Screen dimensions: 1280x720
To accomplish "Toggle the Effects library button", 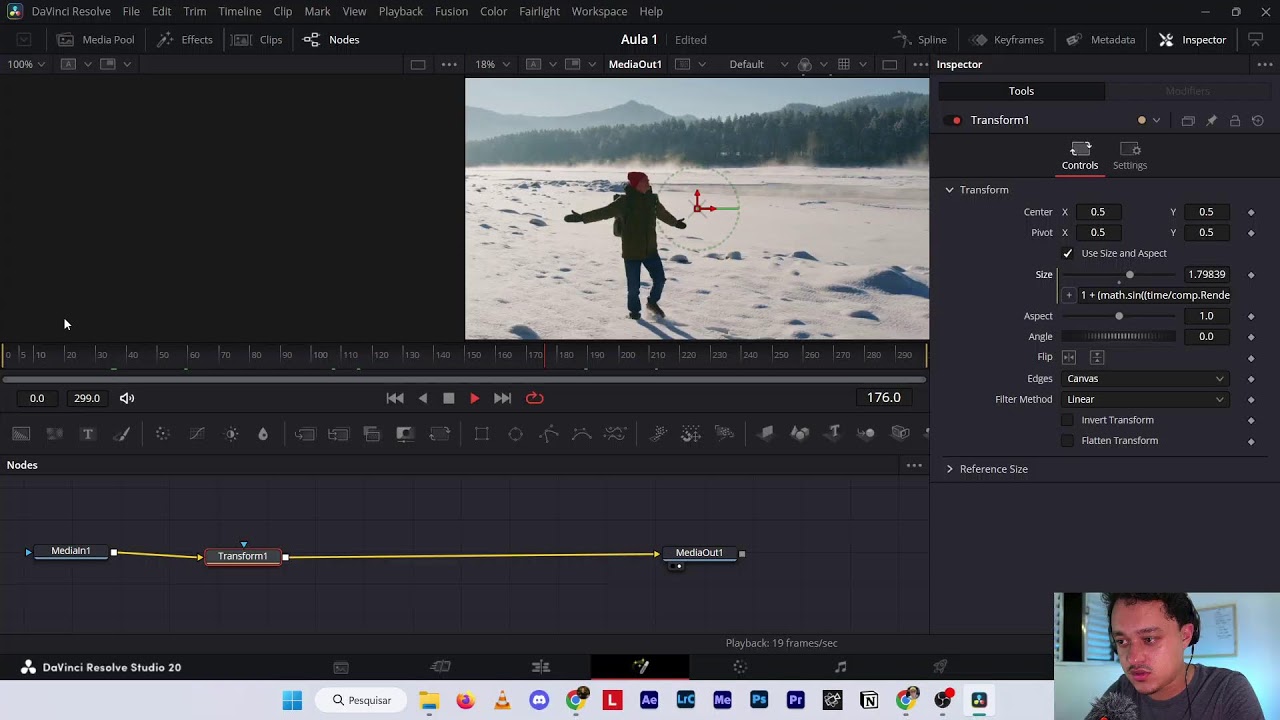I will [185, 40].
